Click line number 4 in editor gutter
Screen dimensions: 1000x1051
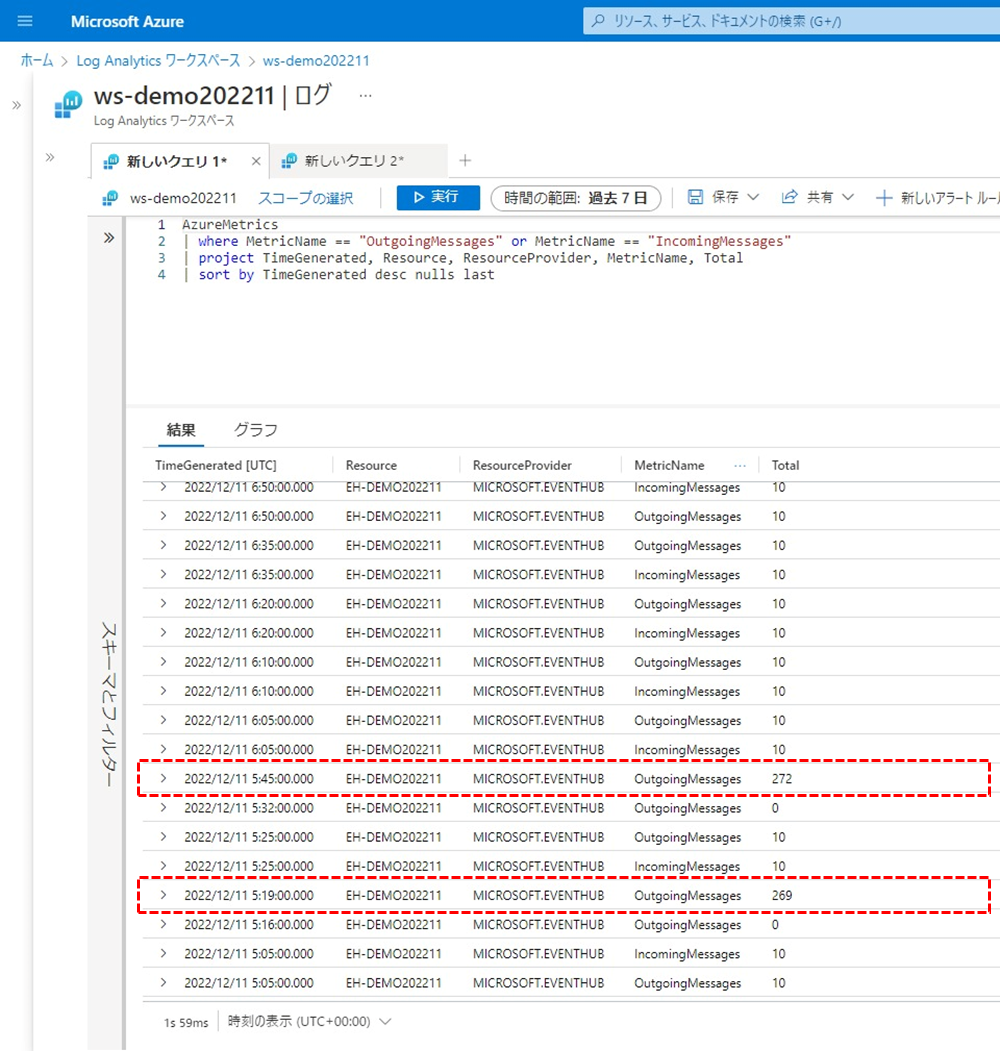click(162, 275)
